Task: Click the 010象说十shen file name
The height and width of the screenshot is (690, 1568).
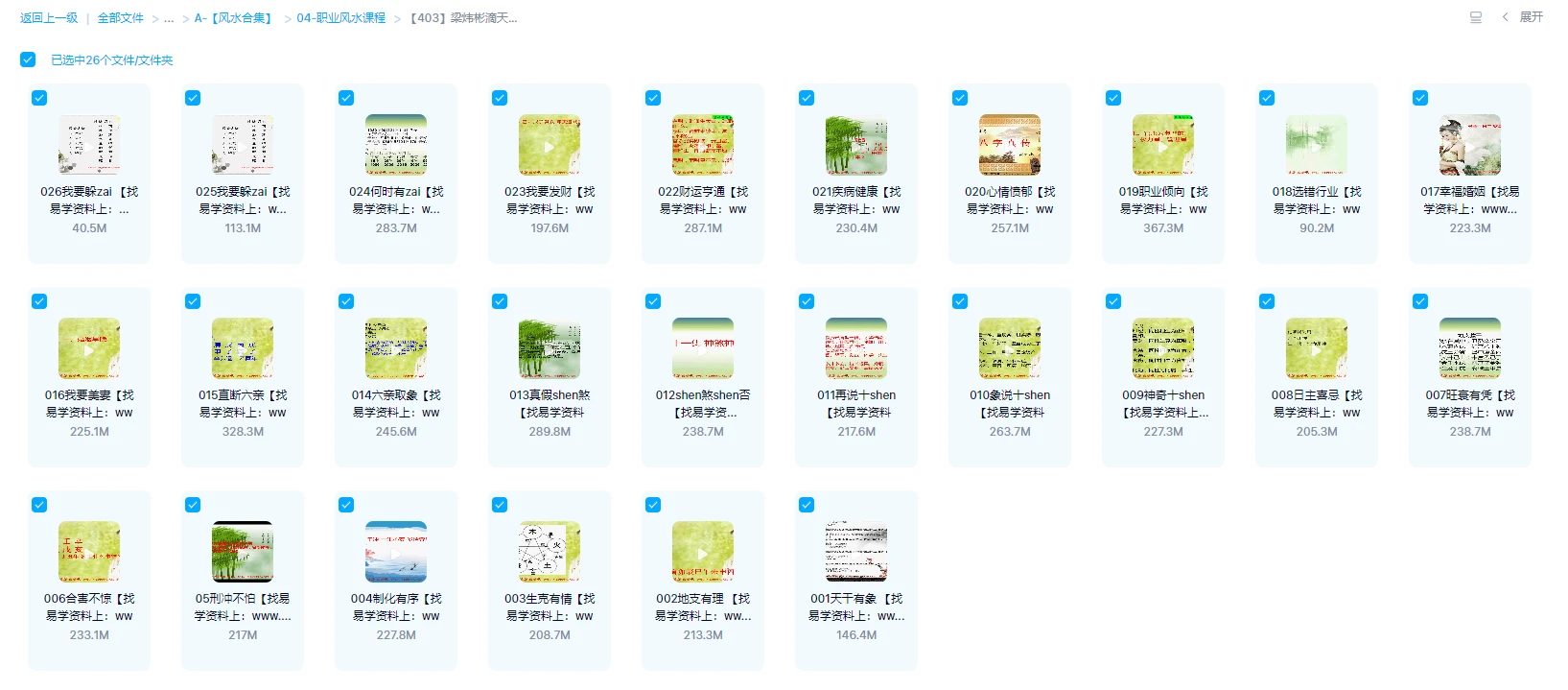Action: (x=1010, y=394)
